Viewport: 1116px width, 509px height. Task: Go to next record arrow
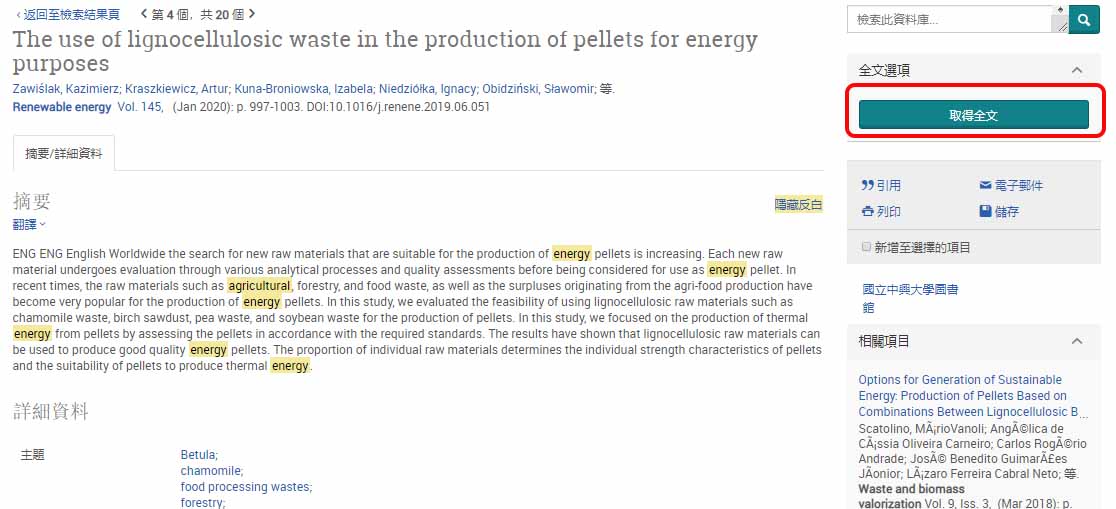252,14
